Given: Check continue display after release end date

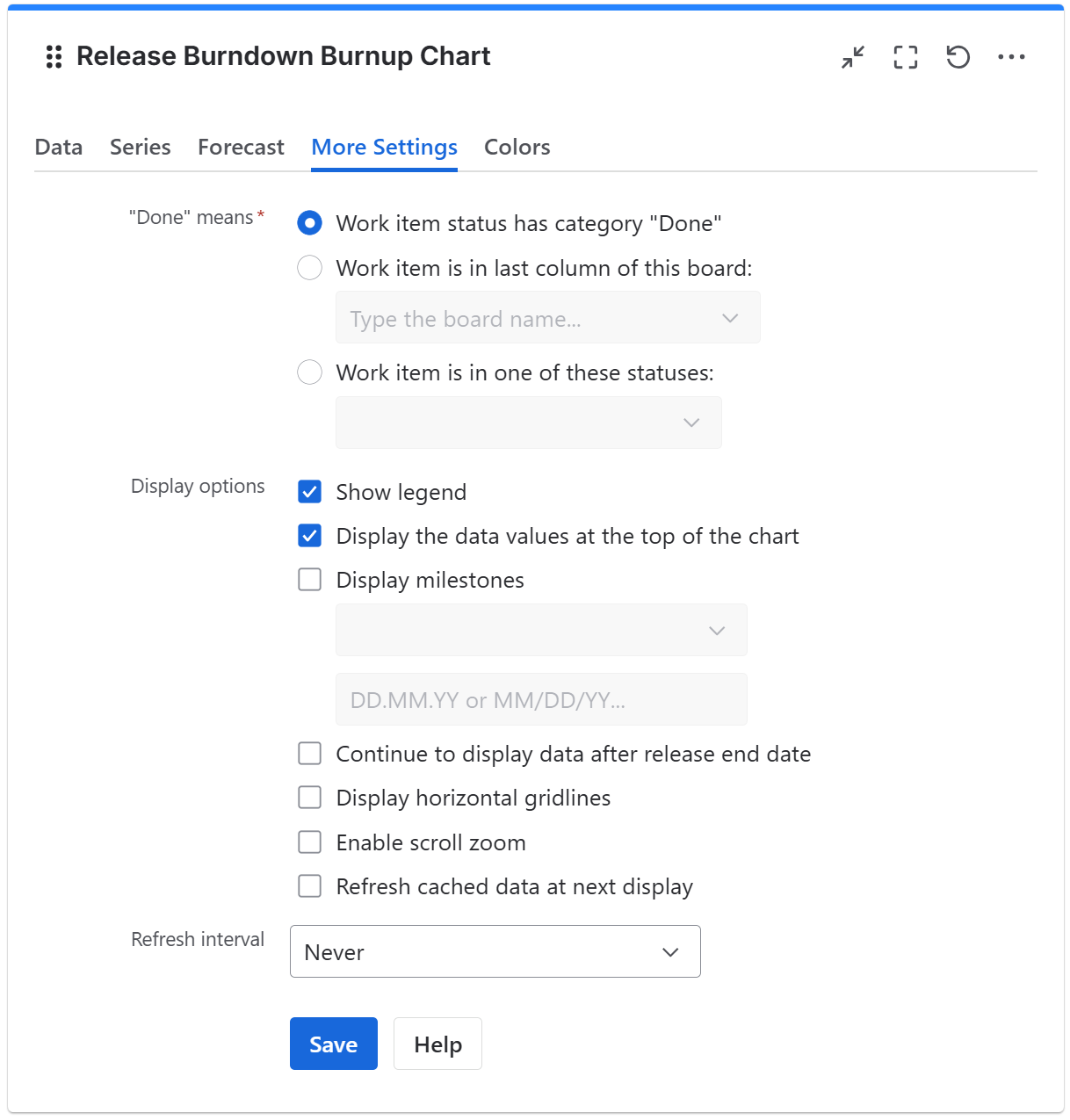Looking at the screenshot, I should [309, 754].
